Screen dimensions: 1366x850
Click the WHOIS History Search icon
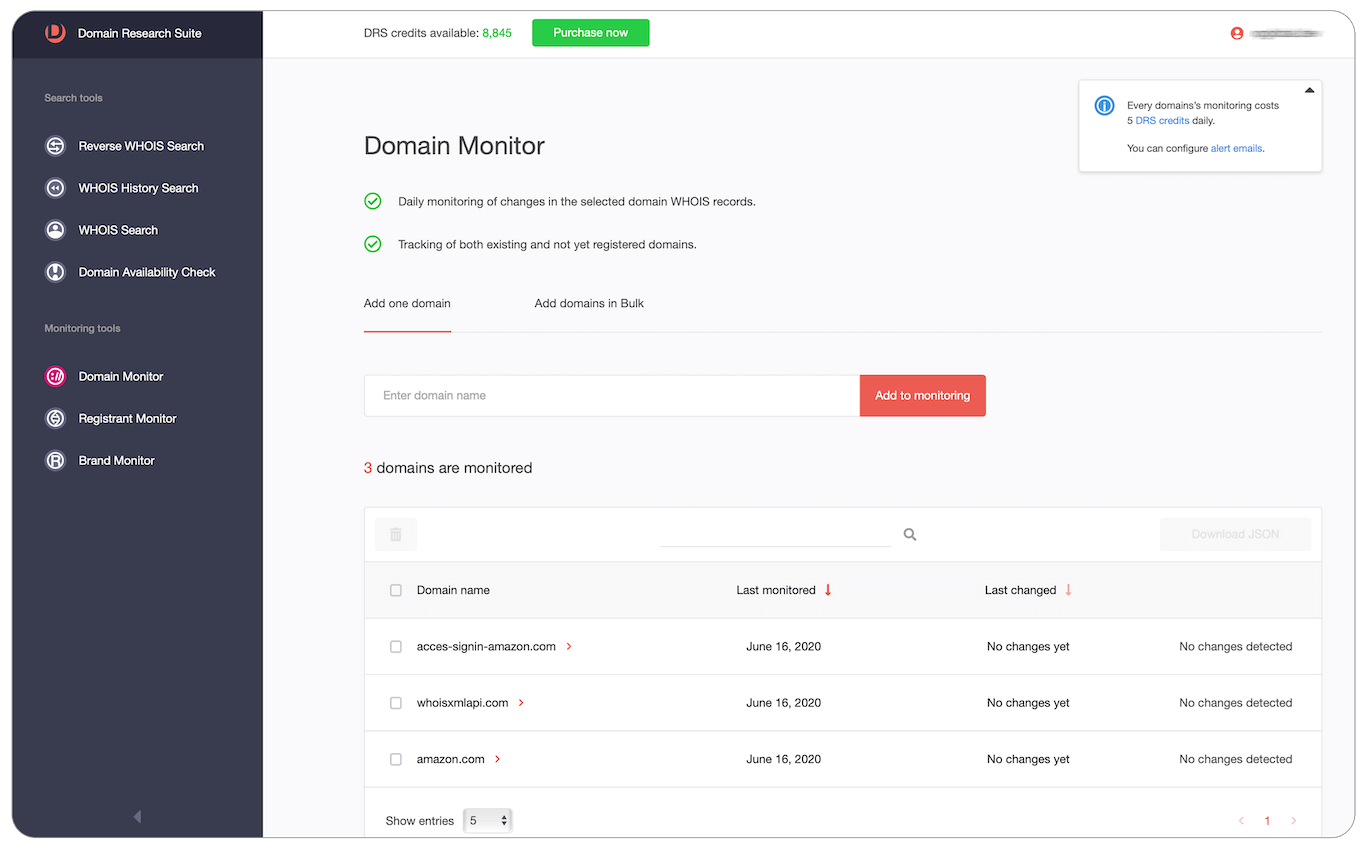[56, 188]
